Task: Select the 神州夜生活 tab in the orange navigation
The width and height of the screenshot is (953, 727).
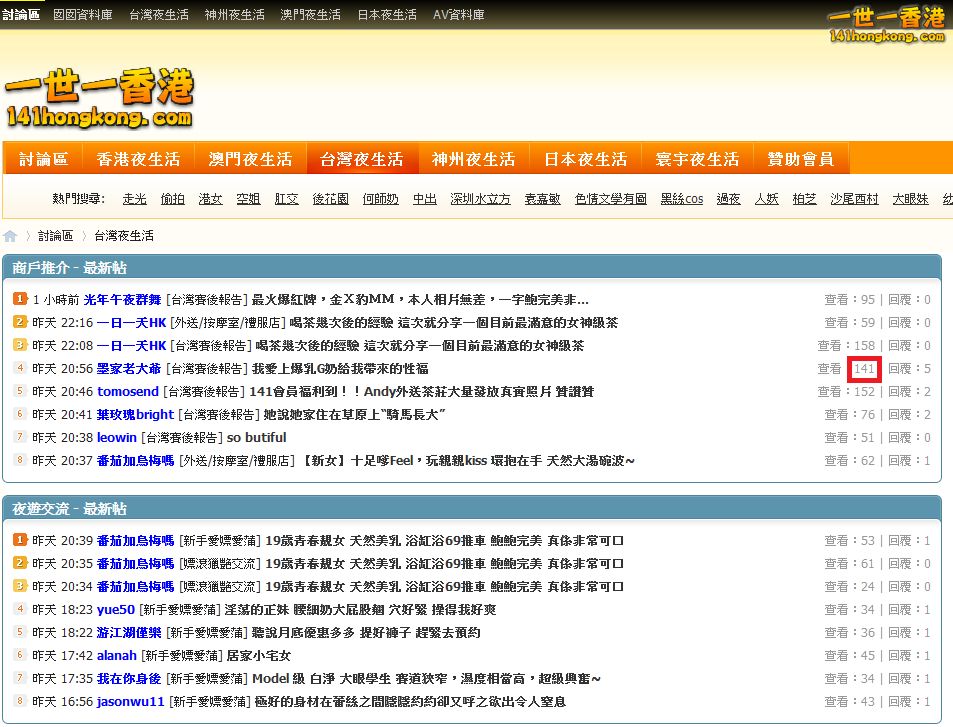Action: pos(473,159)
